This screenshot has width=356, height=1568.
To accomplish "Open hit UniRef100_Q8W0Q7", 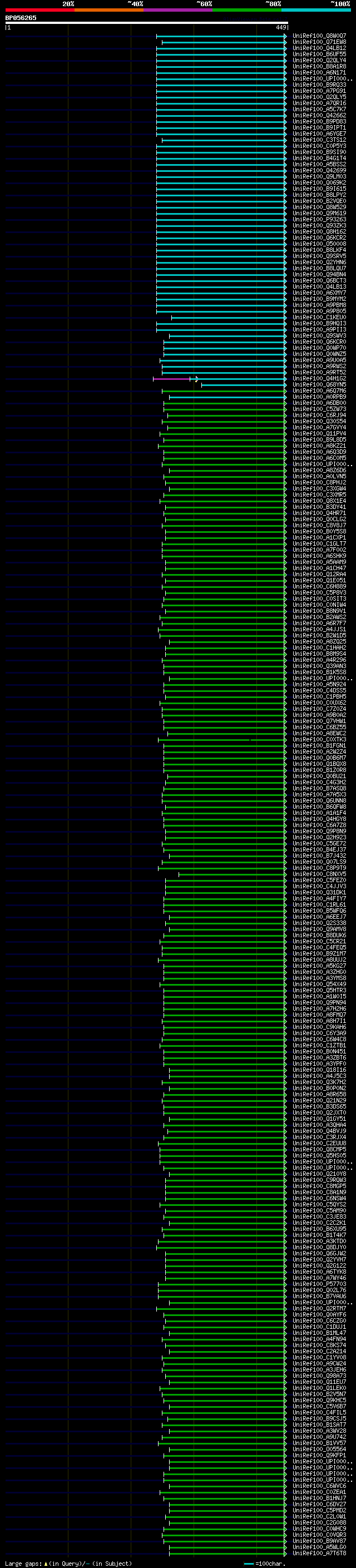I will (x=319, y=36).
